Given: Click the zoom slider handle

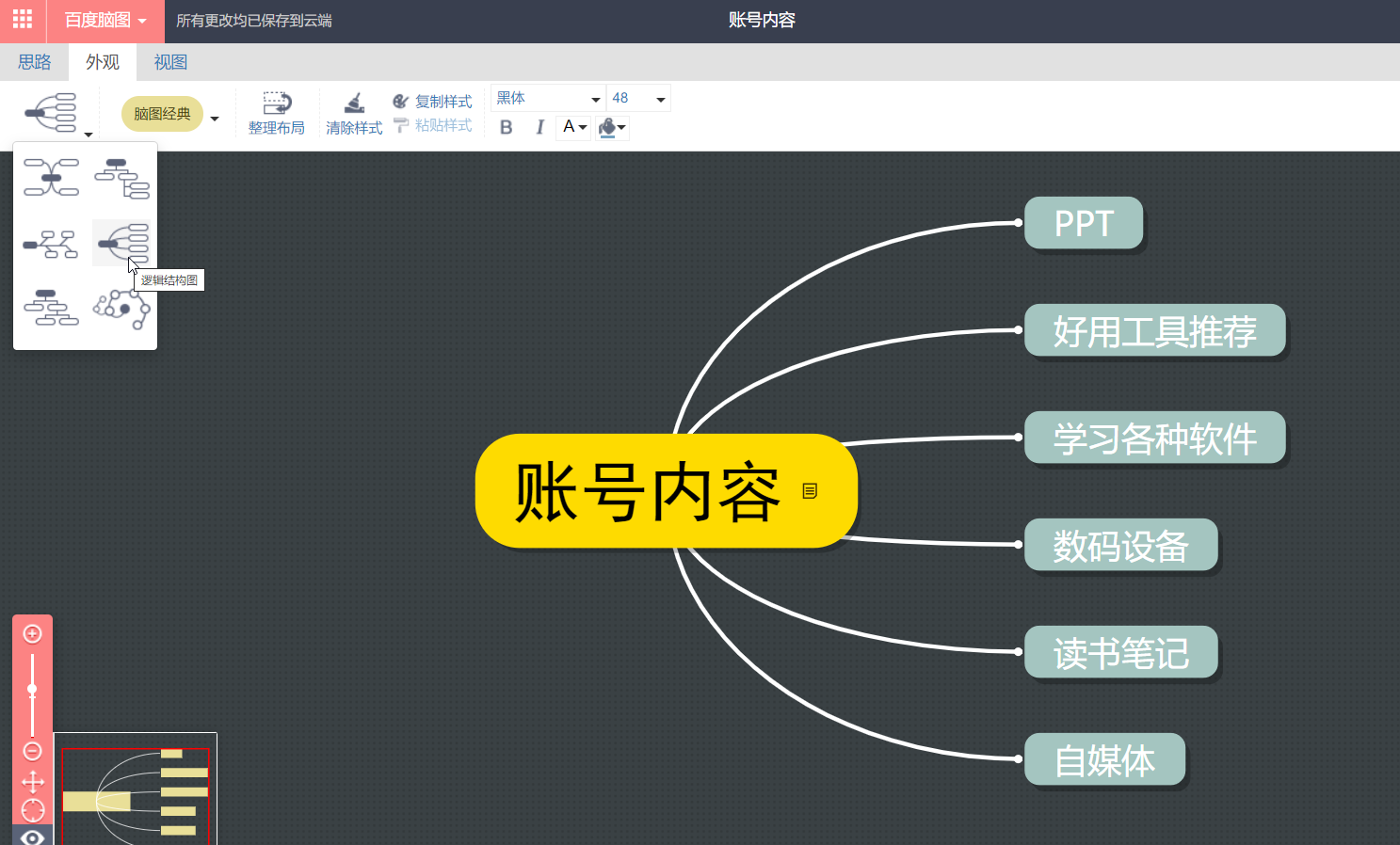Looking at the screenshot, I should click(x=32, y=690).
